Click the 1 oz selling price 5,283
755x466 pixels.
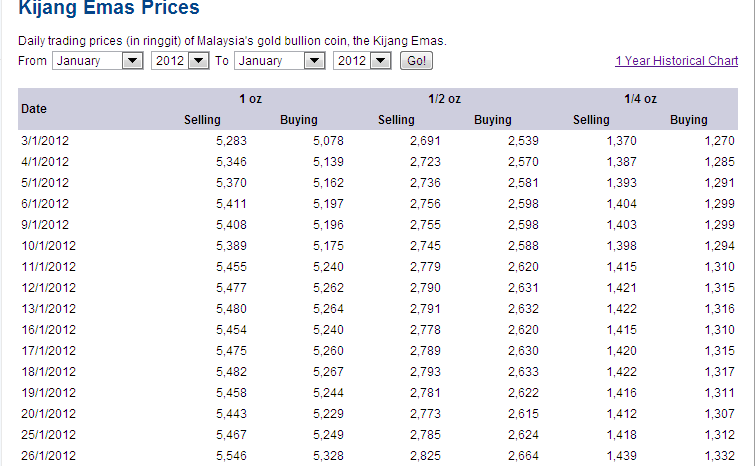pyautogui.click(x=232, y=141)
